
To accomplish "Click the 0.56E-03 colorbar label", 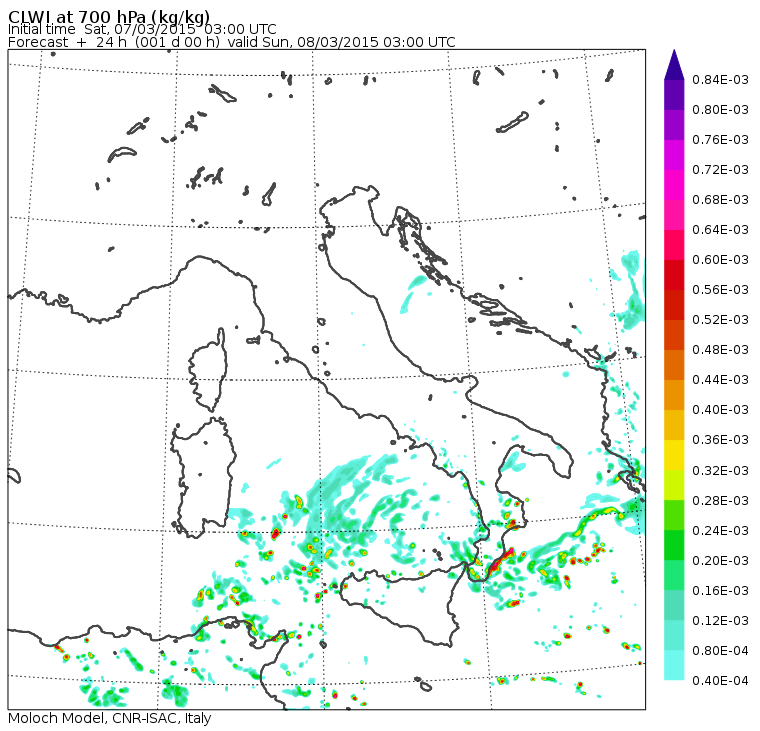I will pos(720,290).
